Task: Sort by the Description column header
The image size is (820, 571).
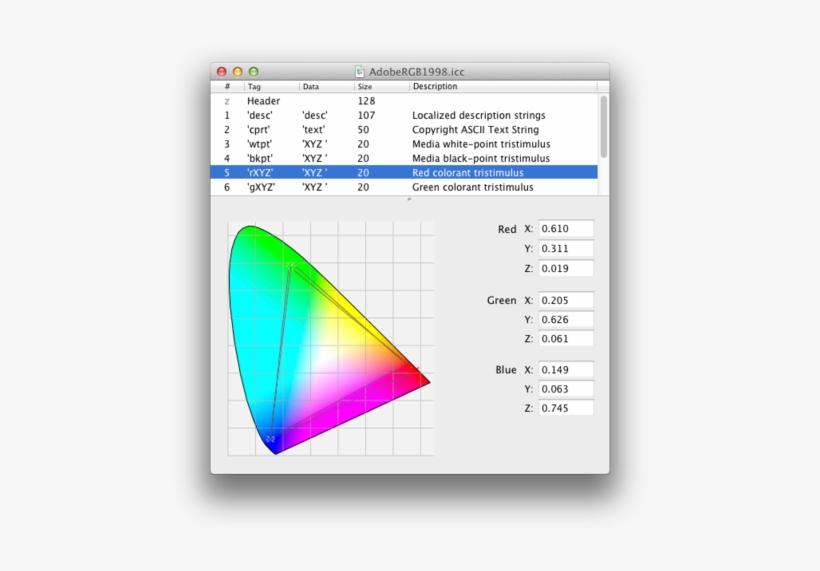Action: (x=503, y=86)
